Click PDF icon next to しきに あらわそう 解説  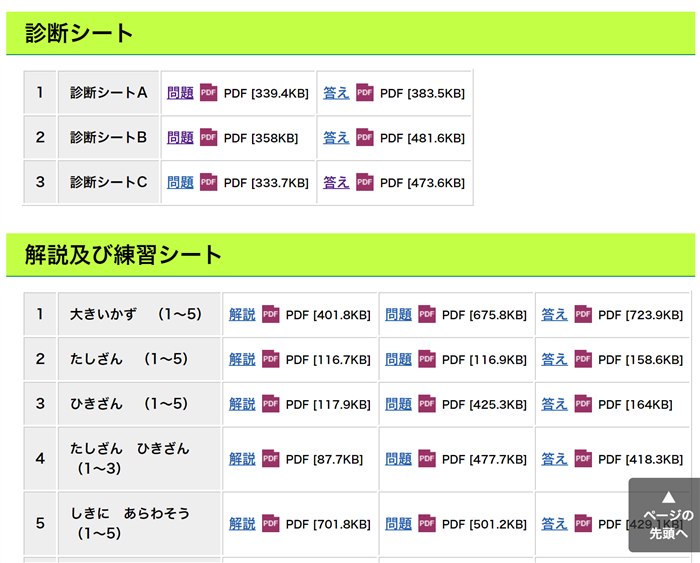coord(270,524)
